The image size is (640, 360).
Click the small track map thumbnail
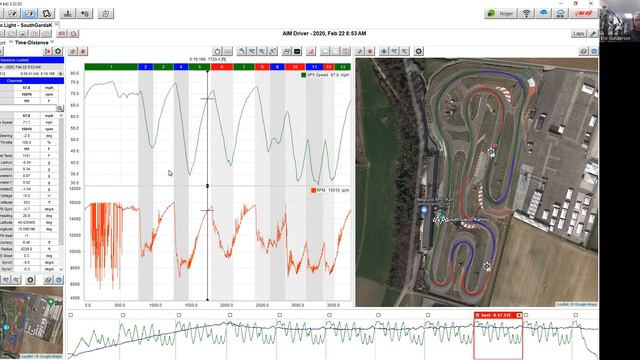point(31,322)
